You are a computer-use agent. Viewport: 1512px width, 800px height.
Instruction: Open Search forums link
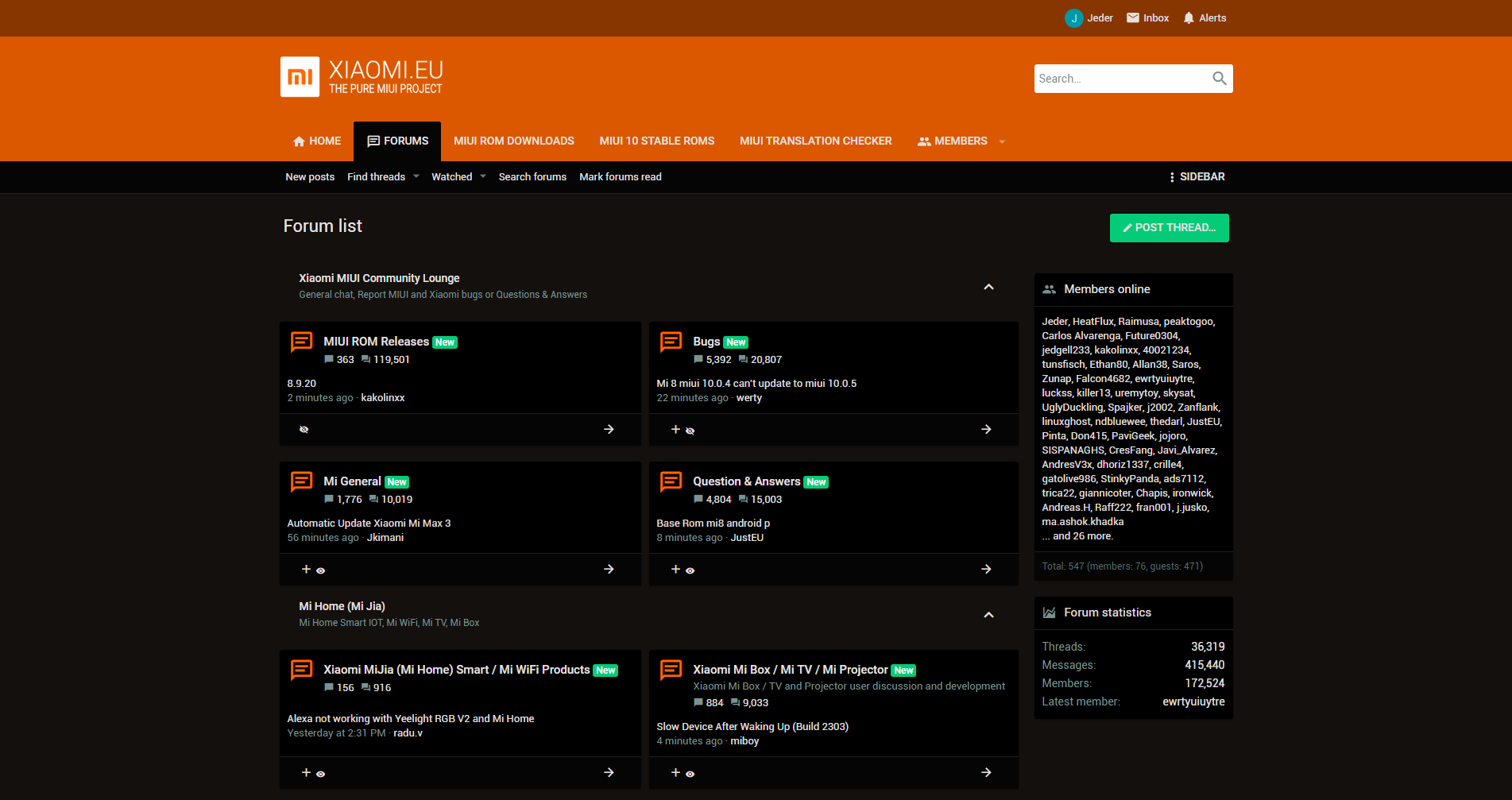point(532,176)
